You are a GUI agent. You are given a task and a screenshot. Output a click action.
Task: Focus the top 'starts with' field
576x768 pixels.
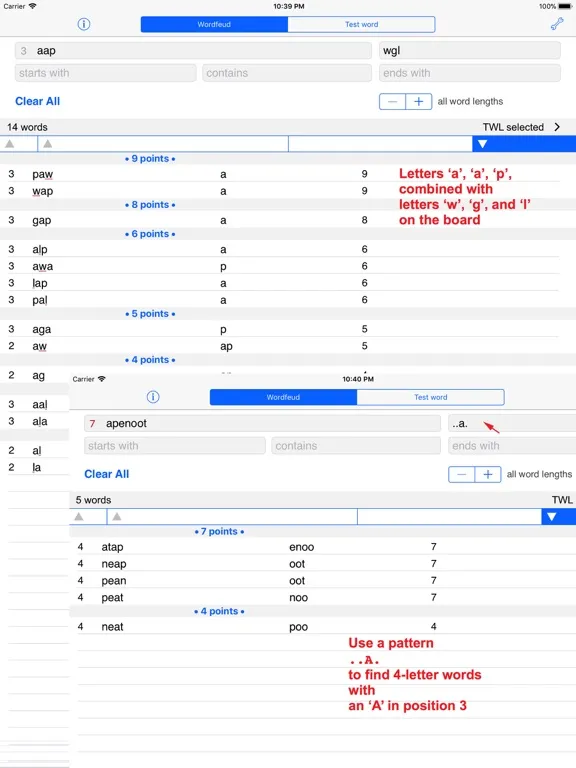click(105, 73)
